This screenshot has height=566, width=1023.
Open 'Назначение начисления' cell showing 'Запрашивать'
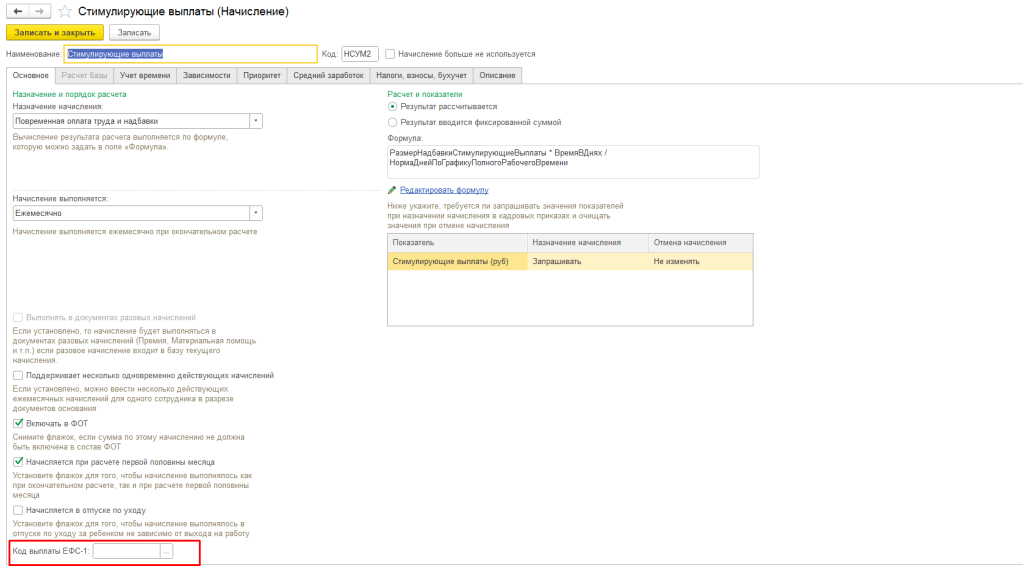click(586, 262)
